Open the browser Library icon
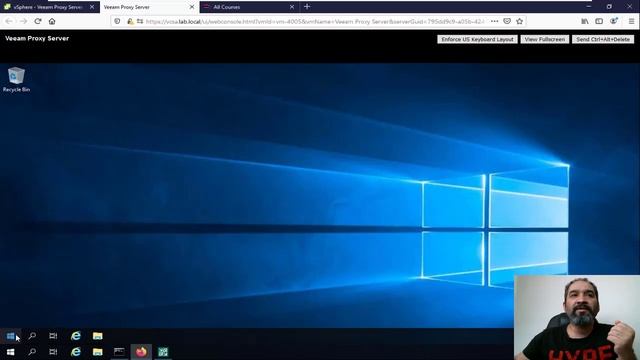This screenshot has height=360, width=640. coord(585,21)
